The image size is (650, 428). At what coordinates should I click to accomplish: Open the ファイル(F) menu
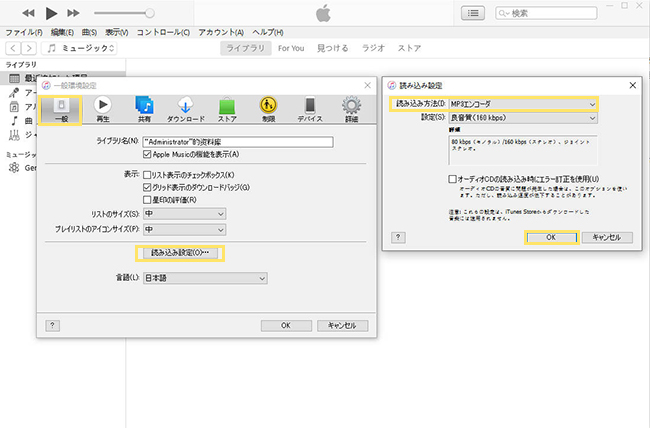click(x=24, y=32)
